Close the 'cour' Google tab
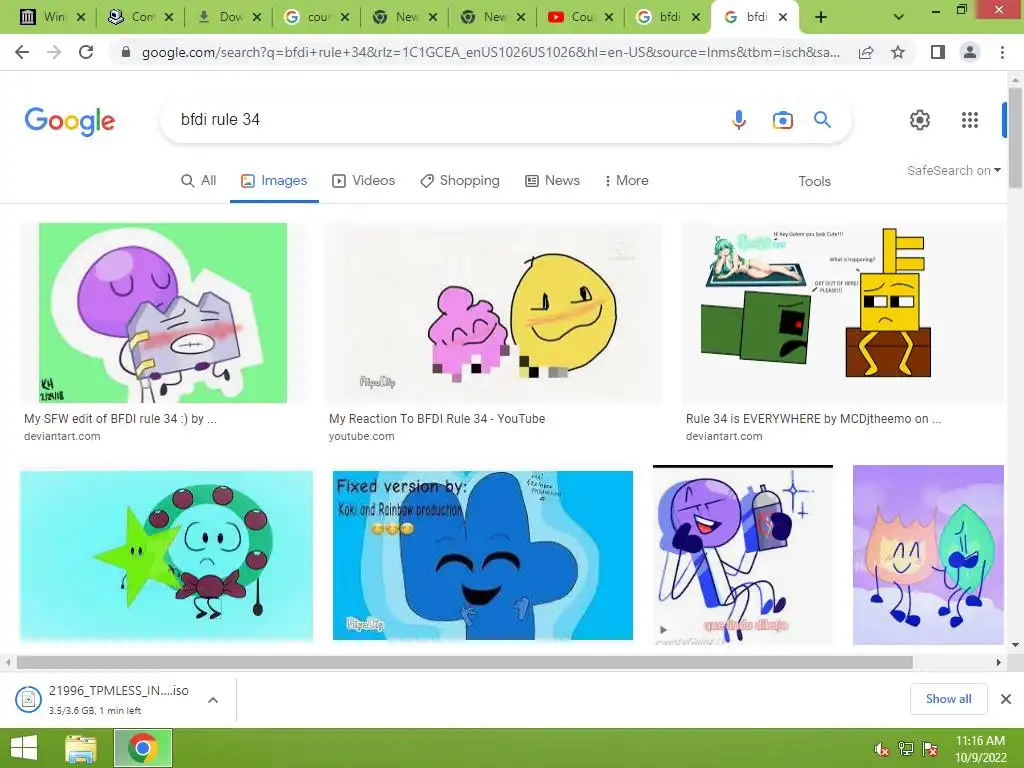Screen dimensions: 1024x768 point(345,17)
